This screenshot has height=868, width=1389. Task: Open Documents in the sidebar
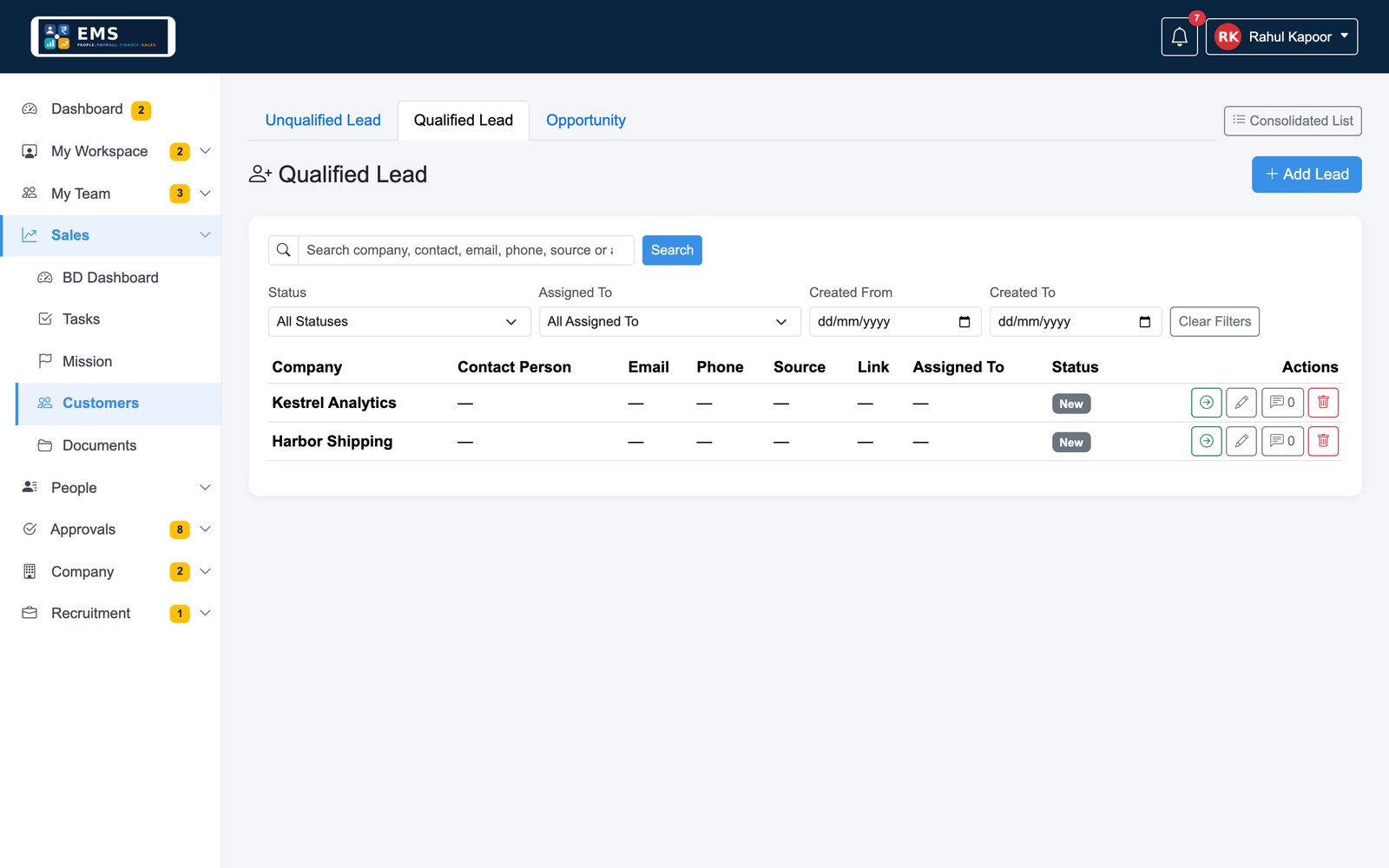[x=118, y=445]
